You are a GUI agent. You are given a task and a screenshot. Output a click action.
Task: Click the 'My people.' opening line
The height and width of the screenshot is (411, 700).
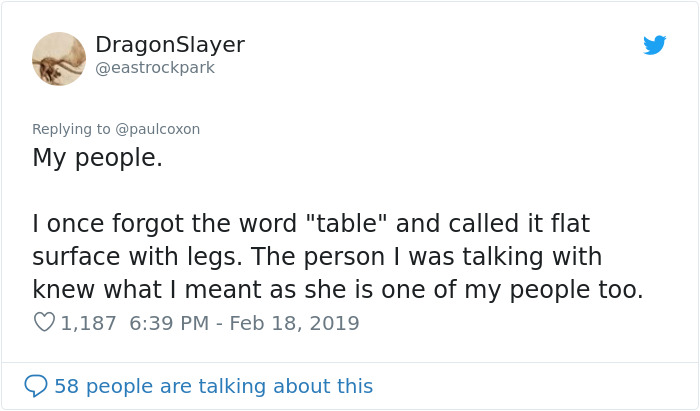(x=97, y=158)
